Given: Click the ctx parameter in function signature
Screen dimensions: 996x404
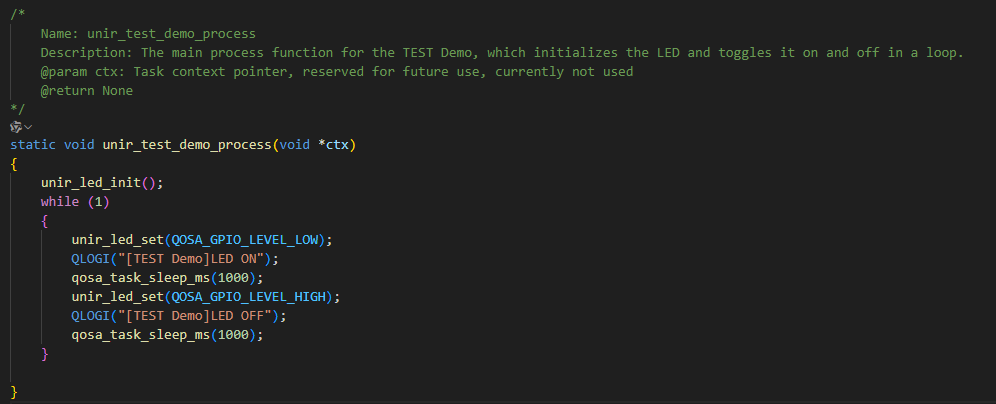Looking at the screenshot, I should pos(337,145).
